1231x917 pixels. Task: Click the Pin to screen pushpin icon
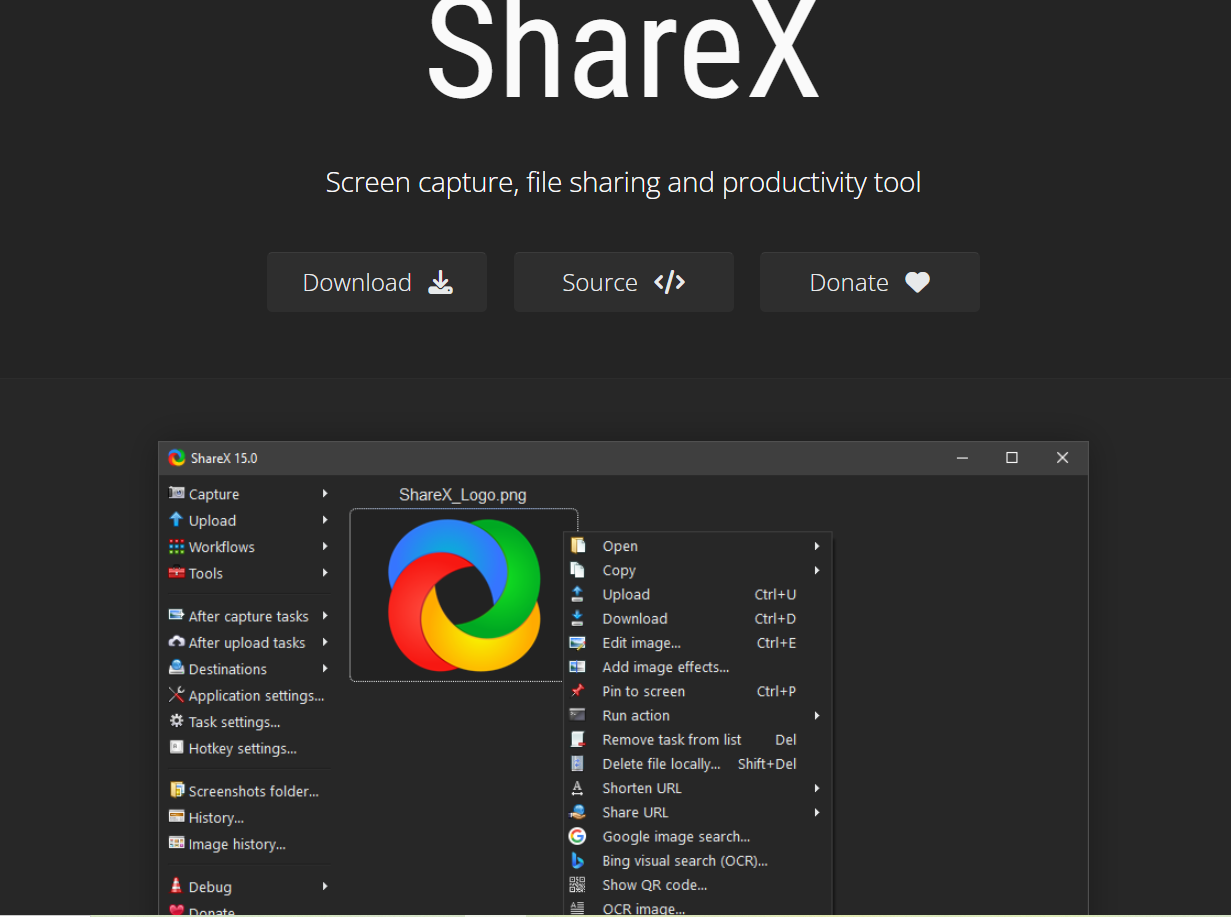[577, 690]
